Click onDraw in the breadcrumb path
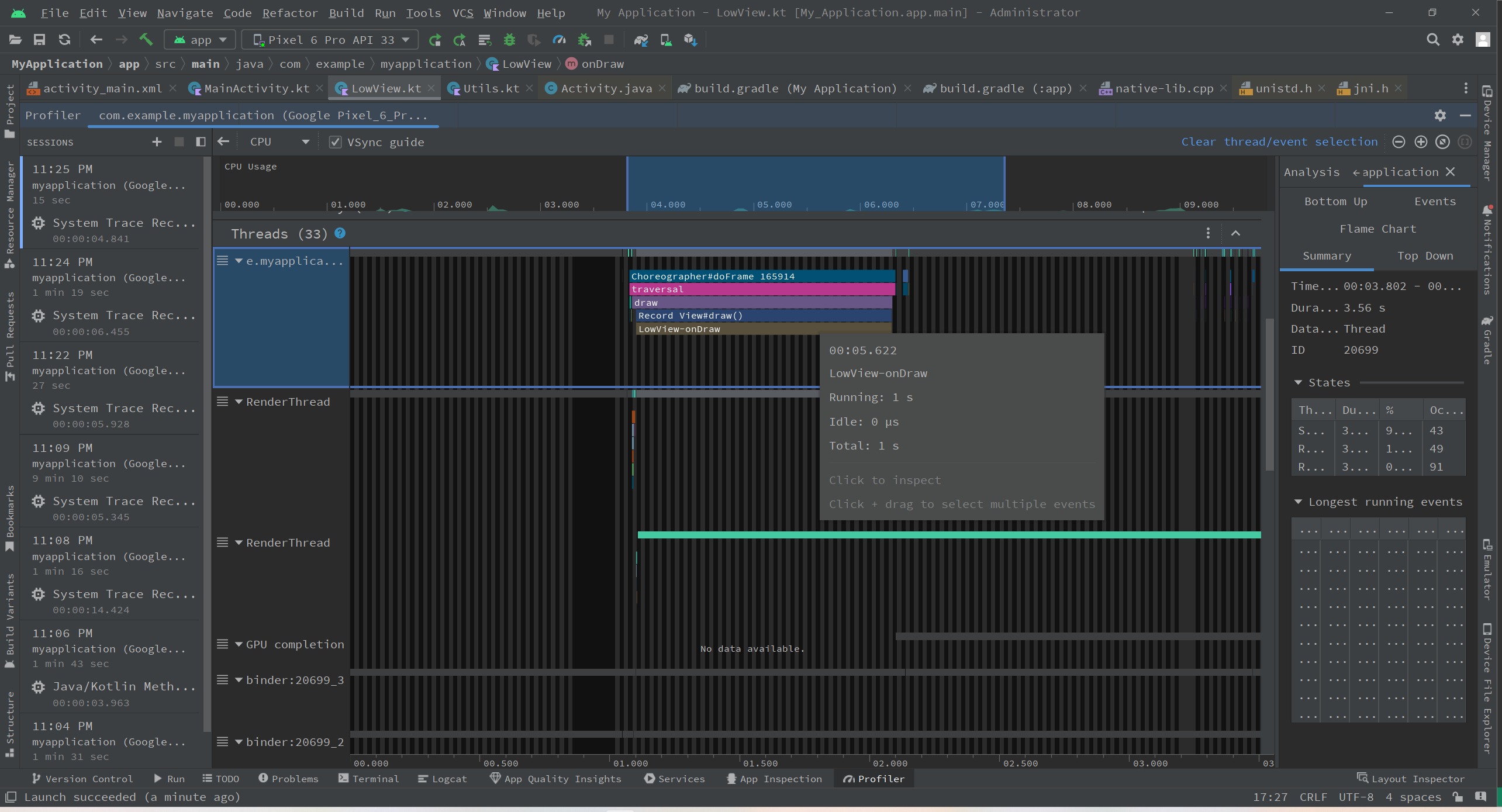 click(602, 64)
